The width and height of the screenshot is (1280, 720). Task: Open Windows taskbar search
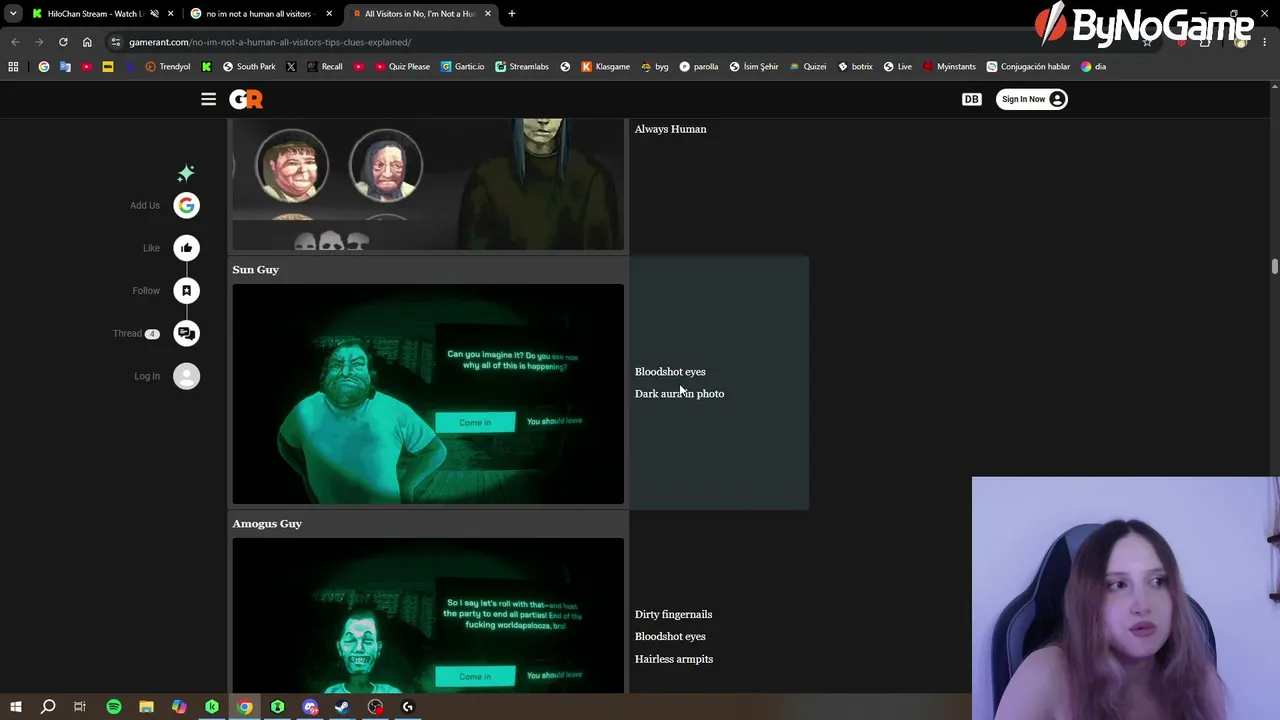48,707
